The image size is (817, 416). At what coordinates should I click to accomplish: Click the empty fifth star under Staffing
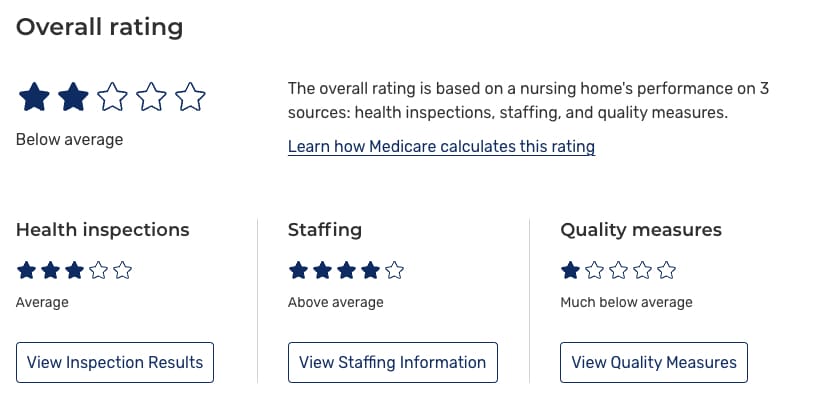click(394, 270)
